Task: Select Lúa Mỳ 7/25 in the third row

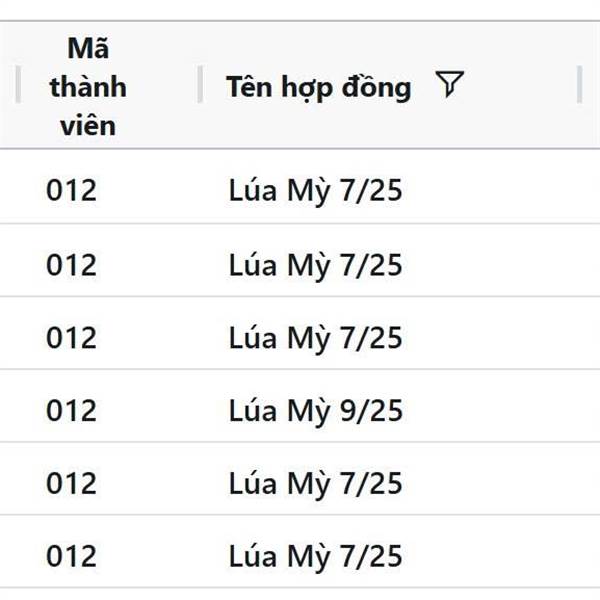Action: pyautogui.click(x=315, y=338)
